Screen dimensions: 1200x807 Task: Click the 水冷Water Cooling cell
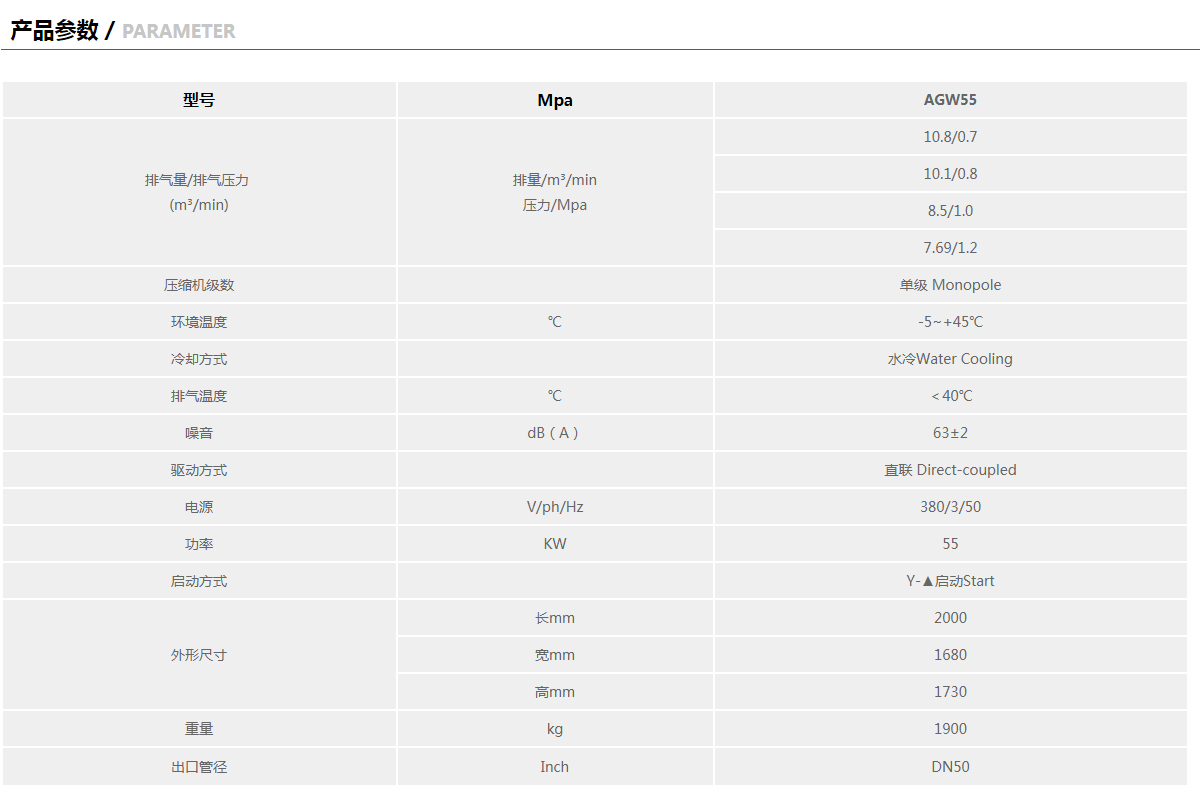click(950, 359)
